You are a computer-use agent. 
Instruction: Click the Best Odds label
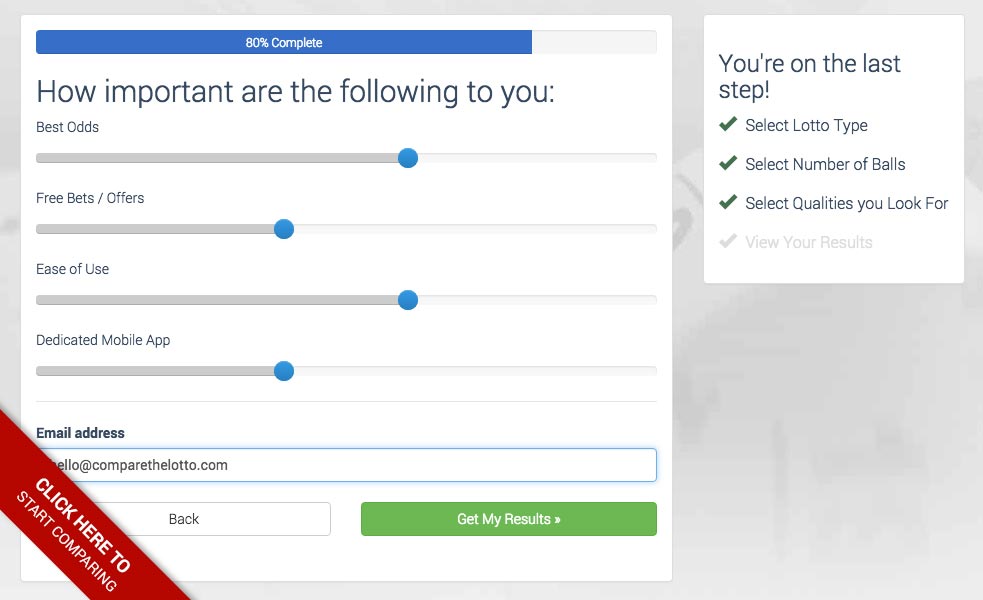pos(67,127)
